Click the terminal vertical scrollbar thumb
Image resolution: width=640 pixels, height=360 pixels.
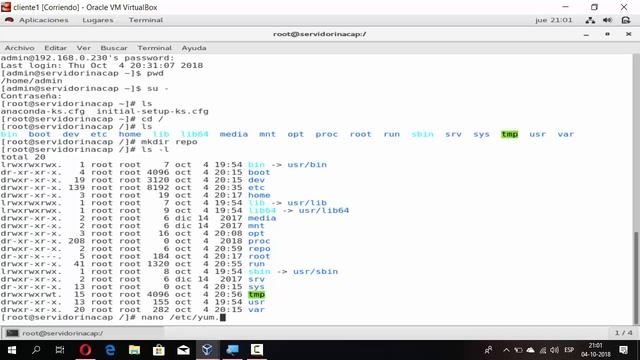(636, 278)
